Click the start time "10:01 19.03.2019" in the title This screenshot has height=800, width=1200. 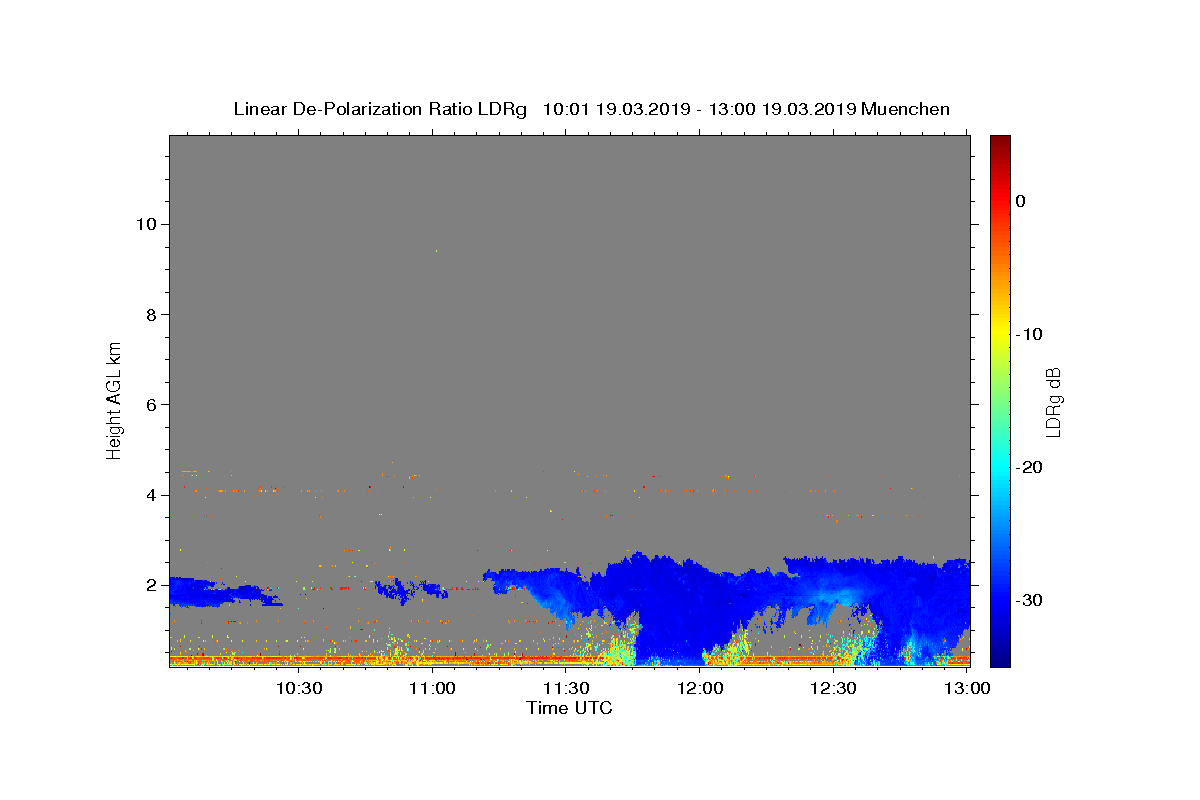(x=615, y=109)
